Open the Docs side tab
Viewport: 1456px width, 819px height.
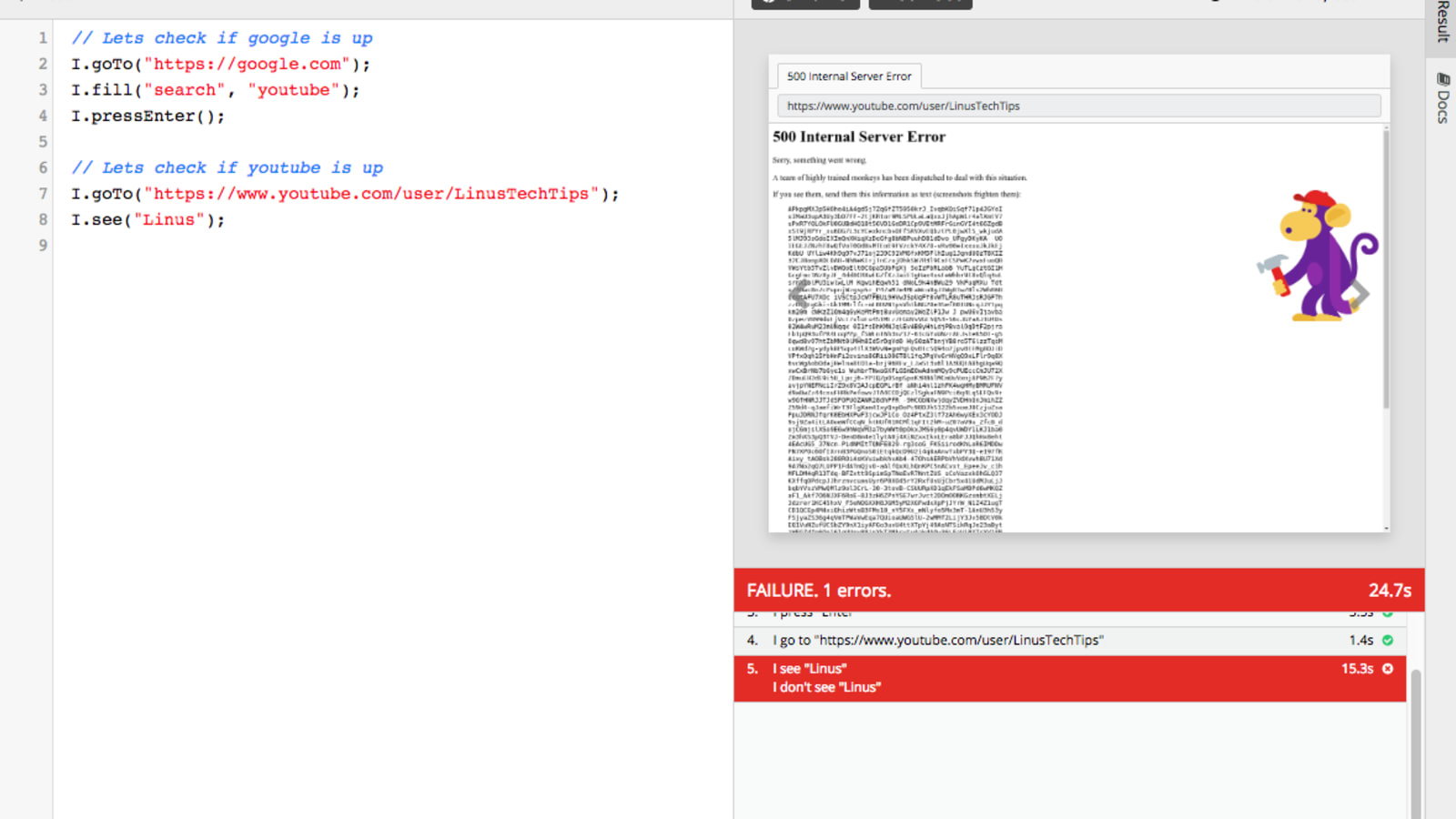pyautogui.click(x=1442, y=98)
